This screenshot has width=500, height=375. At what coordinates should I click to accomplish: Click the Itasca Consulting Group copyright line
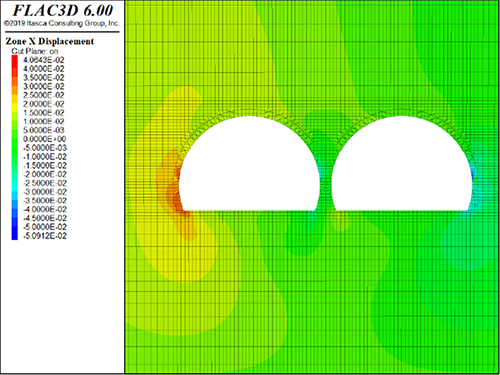61,23
